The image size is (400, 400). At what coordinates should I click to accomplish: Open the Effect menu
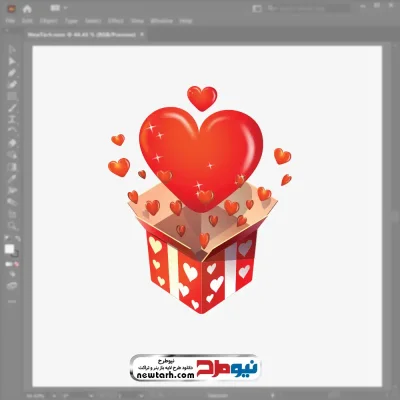coord(116,21)
